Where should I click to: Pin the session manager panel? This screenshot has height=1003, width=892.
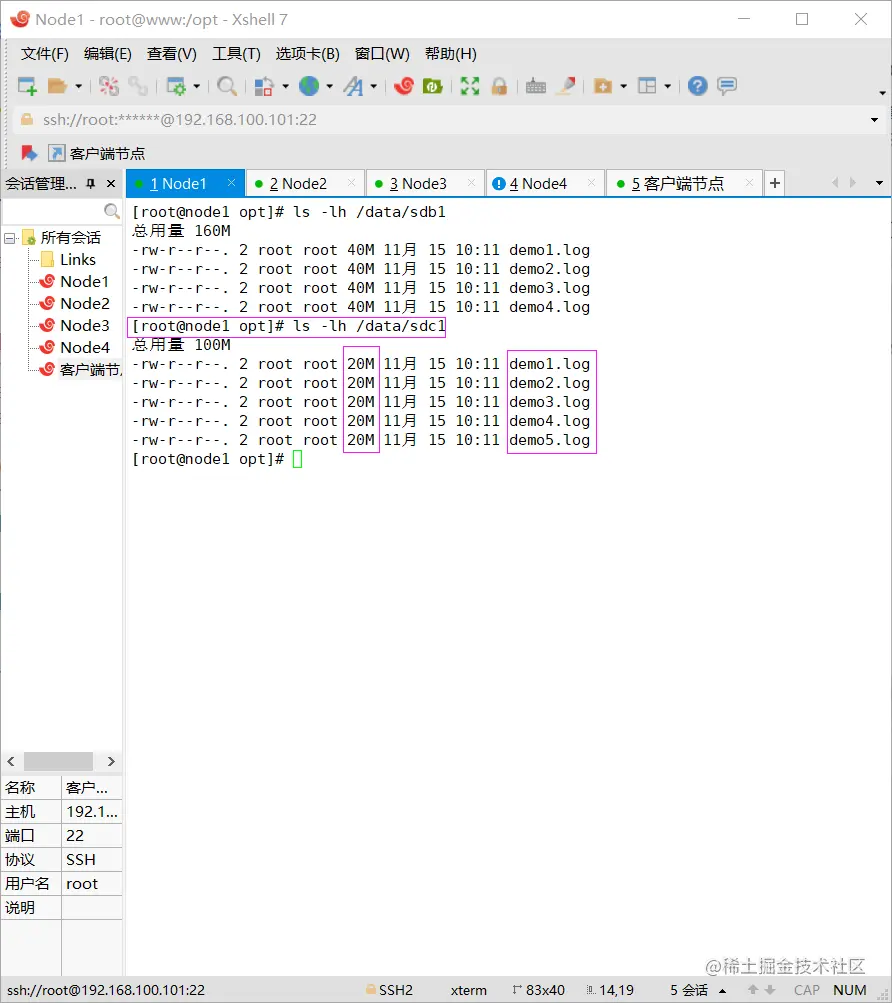[91, 184]
